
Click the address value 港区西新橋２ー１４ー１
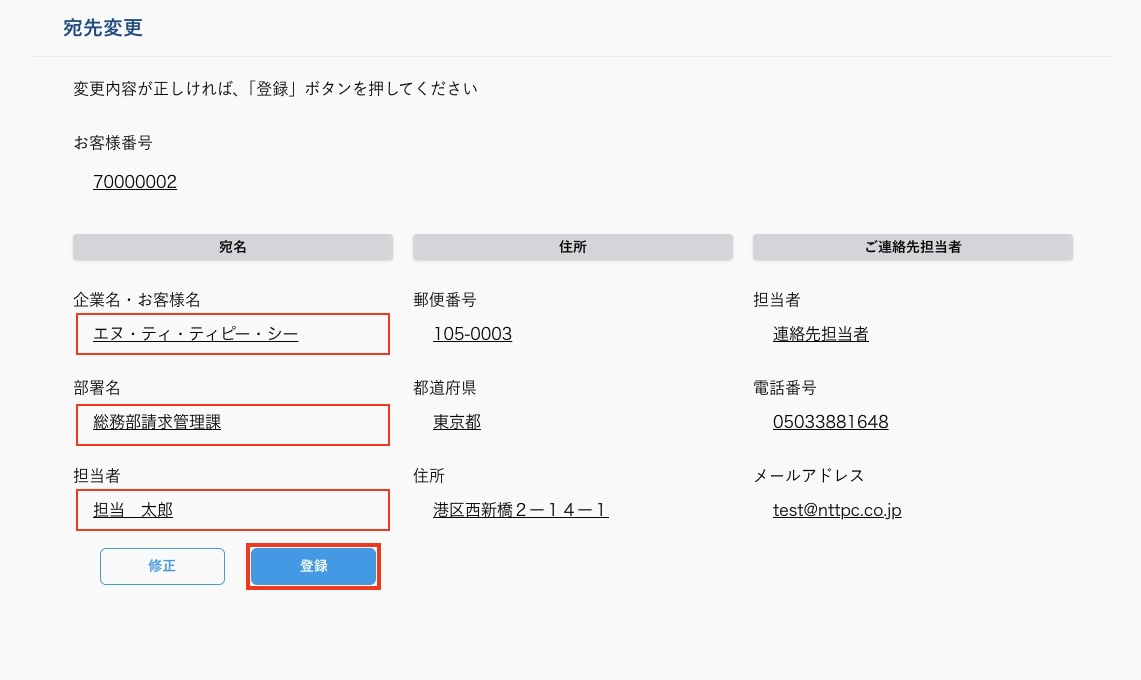point(521,510)
